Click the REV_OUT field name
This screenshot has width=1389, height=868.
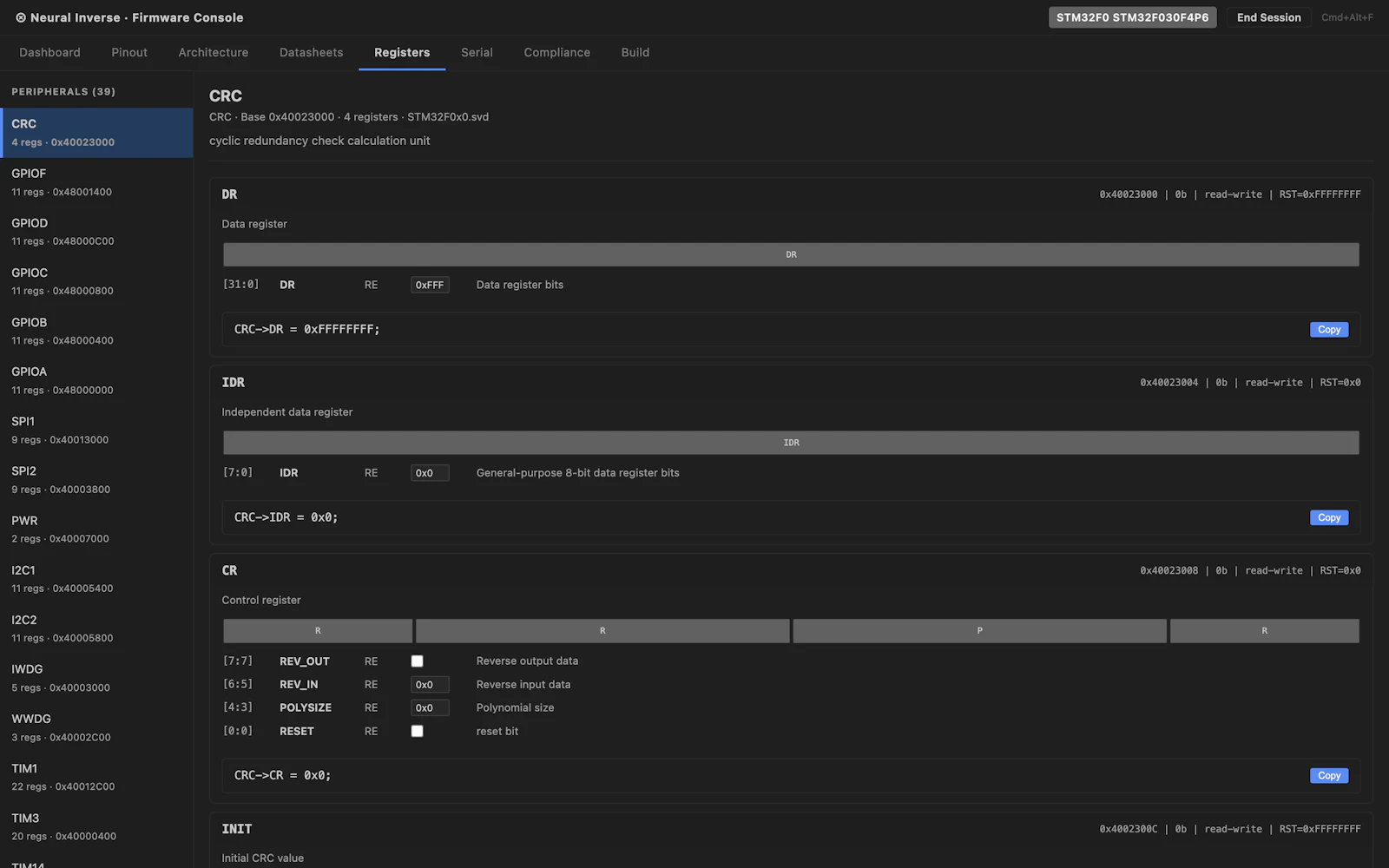click(x=305, y=661)
